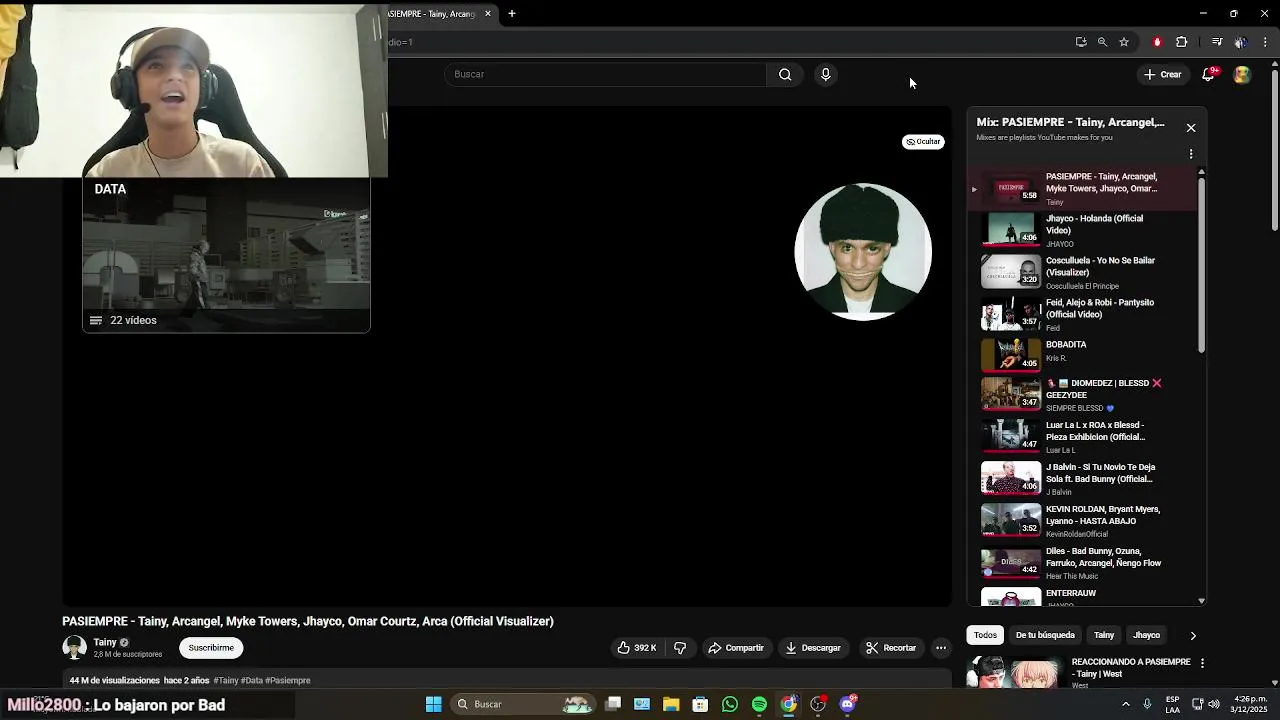Viewport: 1280px width, 720px height.
Task: Select ENTERRAUW playlist entry
Action: (x=1085, y=597)
